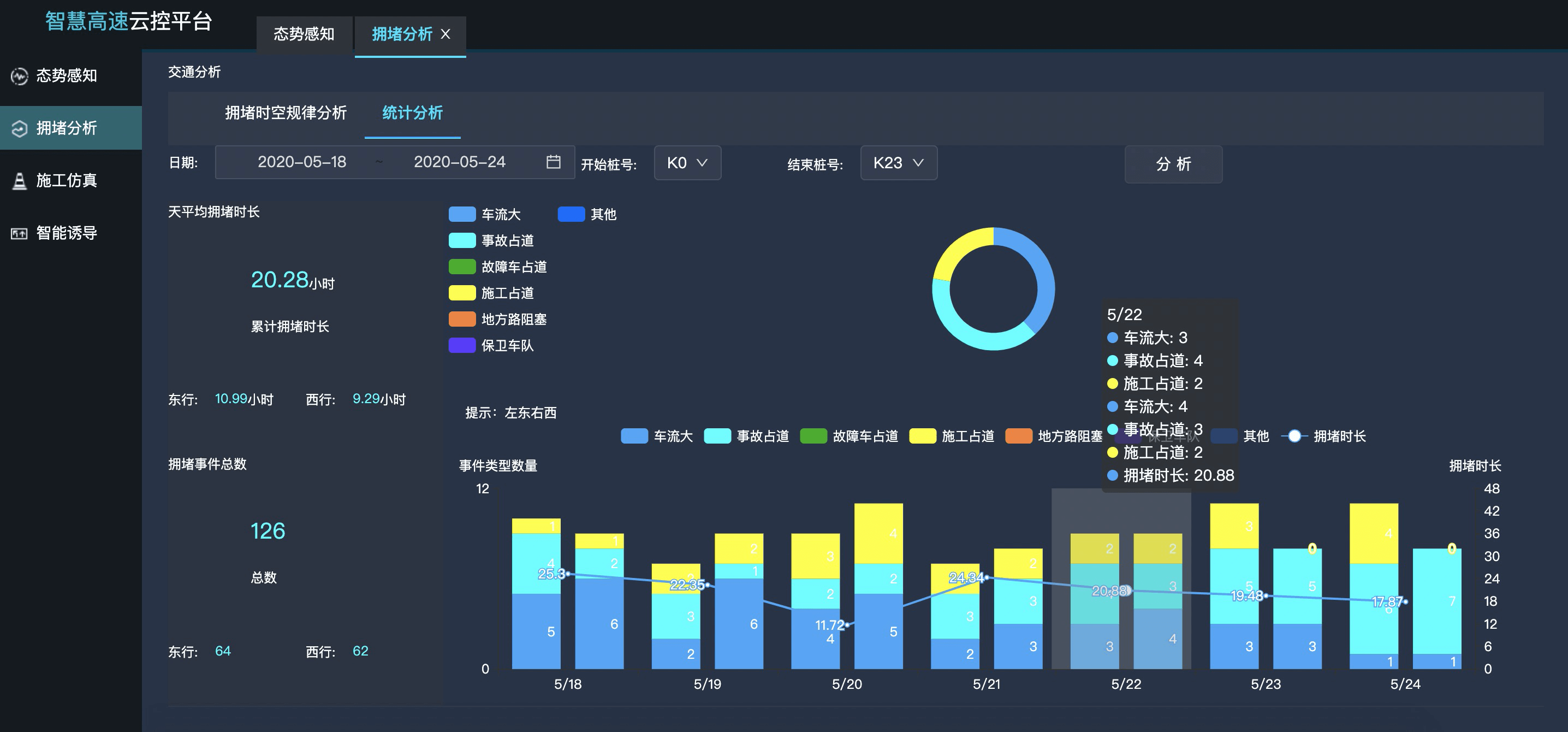Select the 拥堵分析 top tab

(x=402, y=34)
